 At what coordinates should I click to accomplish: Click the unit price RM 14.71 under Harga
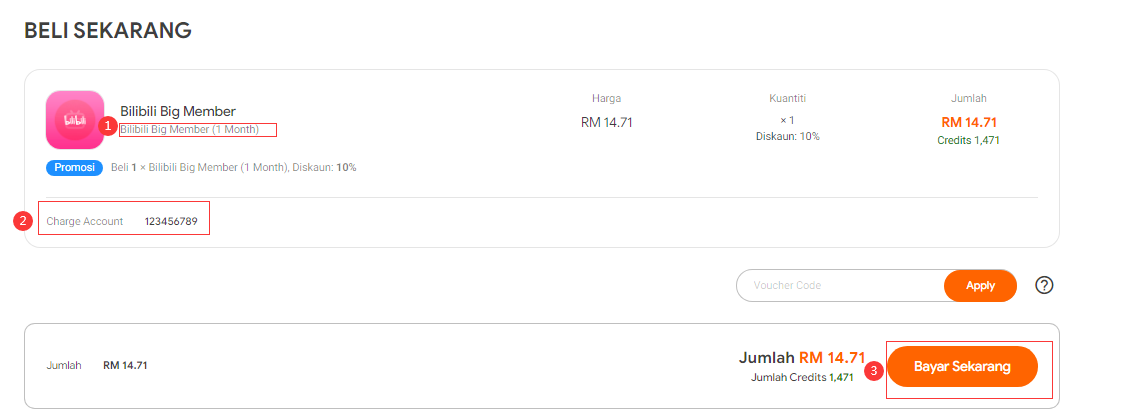[607, 122]
